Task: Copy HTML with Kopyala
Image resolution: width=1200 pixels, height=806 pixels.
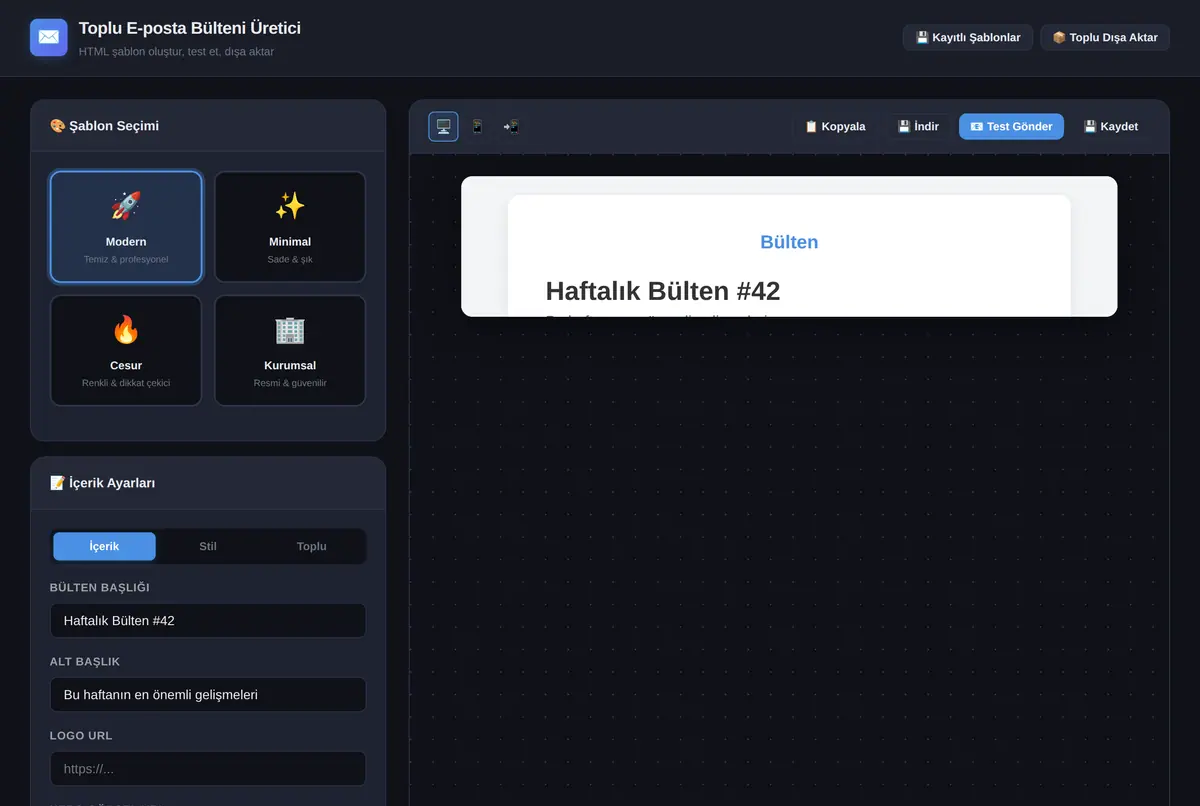Action: click(x=835, y=126)
